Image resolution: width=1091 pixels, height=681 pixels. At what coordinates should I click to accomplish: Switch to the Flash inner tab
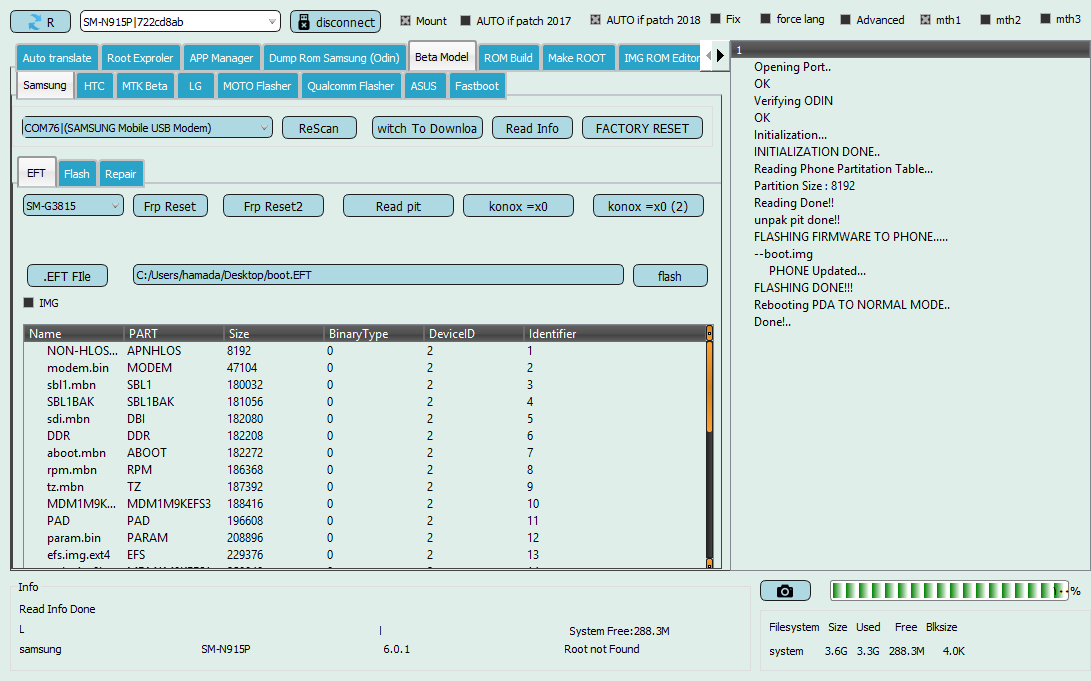pyautogui.click(x=77, y=174)
